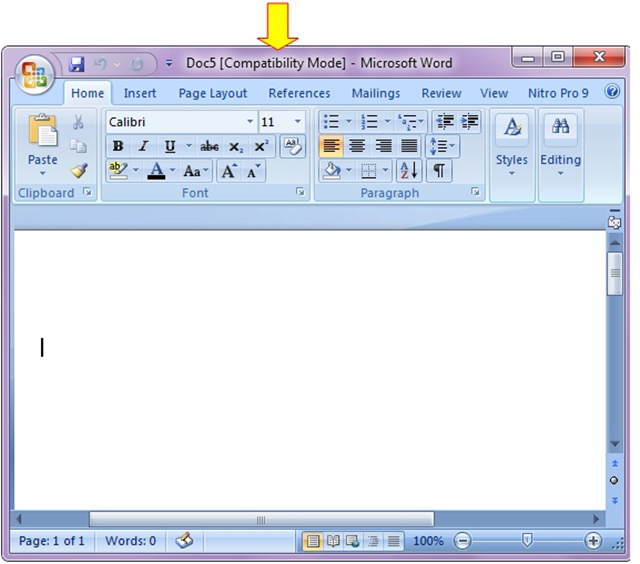This screenshot has height=564, width=640.
Task: Toggle Italic formatting
Action: (x=143, y=146)
